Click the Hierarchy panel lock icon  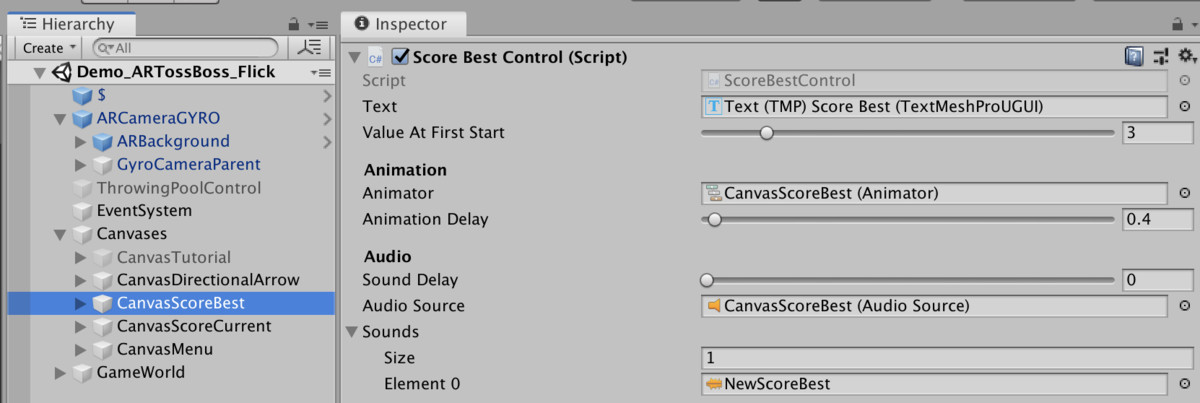pos(293,24)
